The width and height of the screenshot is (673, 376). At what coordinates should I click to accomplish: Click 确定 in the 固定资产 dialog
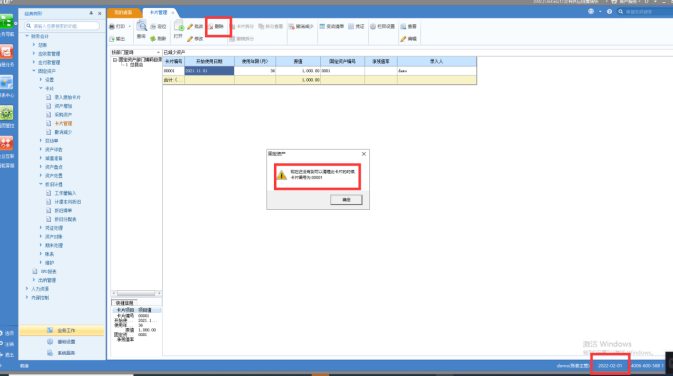click(x=346, y=200)
